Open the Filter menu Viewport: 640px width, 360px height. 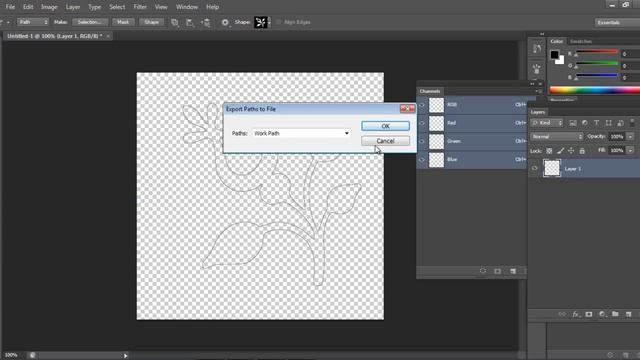click(140, 7)
